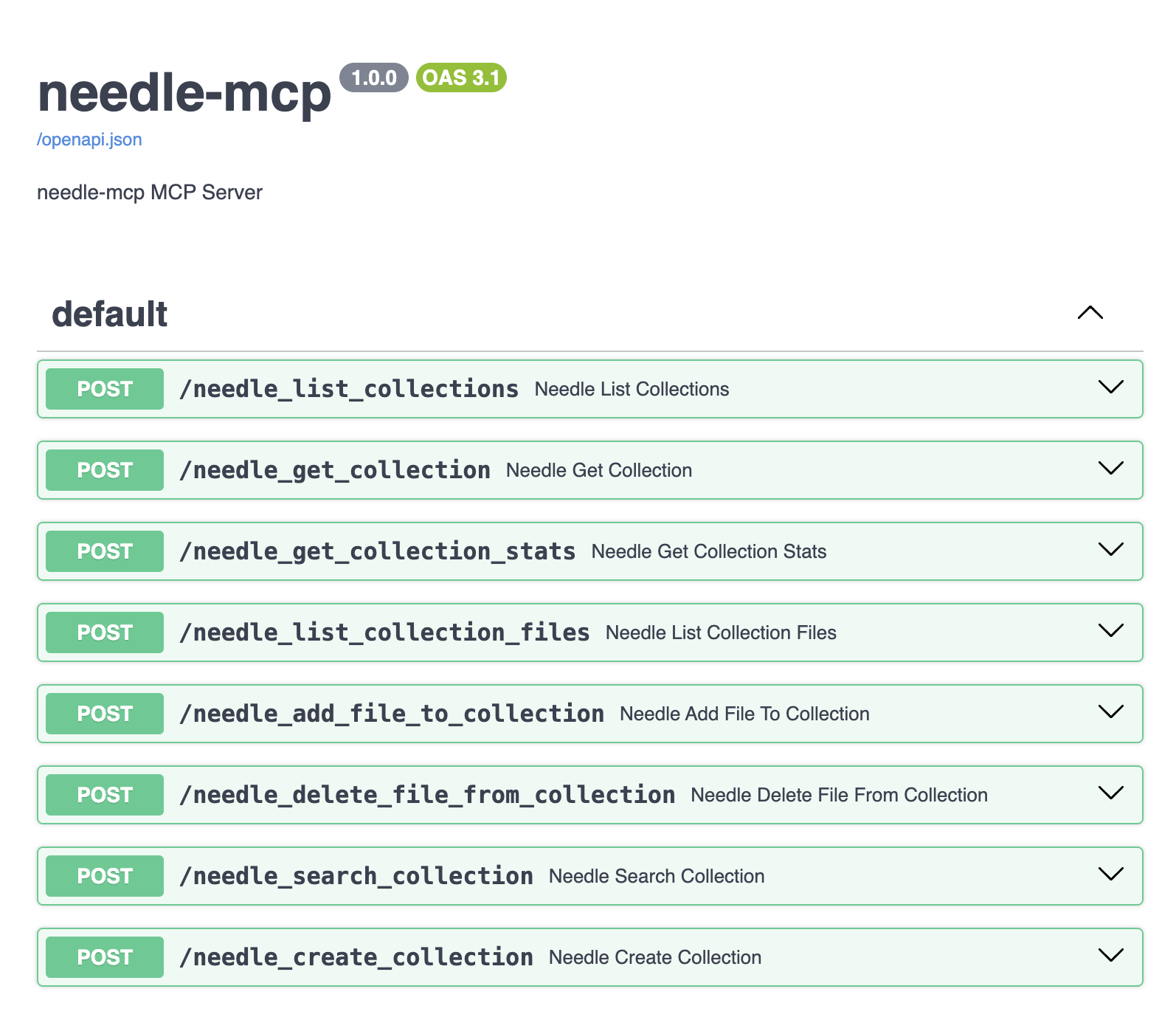1176x1017 pixels.
Task: Click the /needle_delete_file_from_collection path
Action: 427,795
